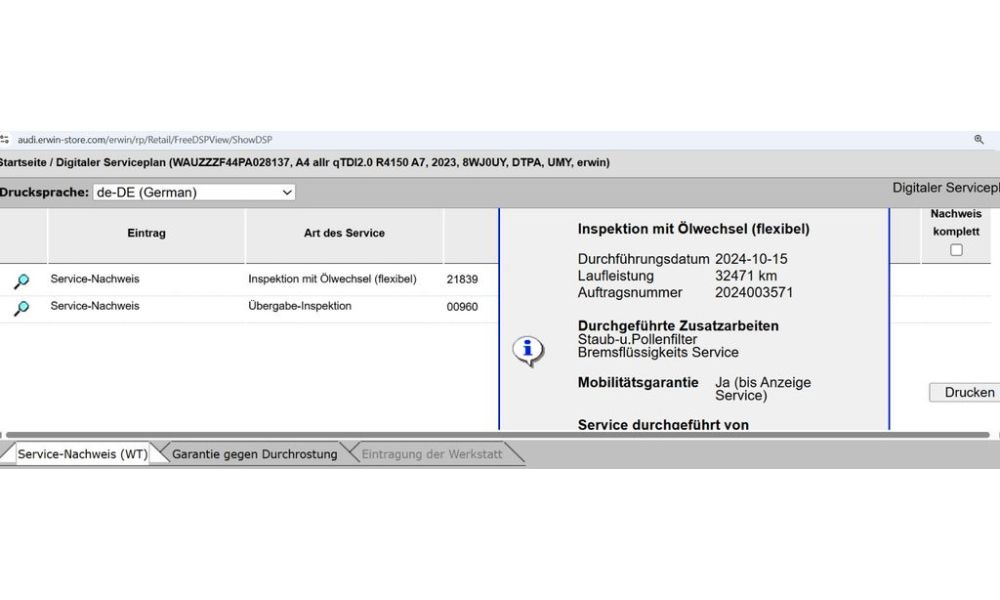Switch to Service-Nachweis (WT) tab

click(82, 454)
